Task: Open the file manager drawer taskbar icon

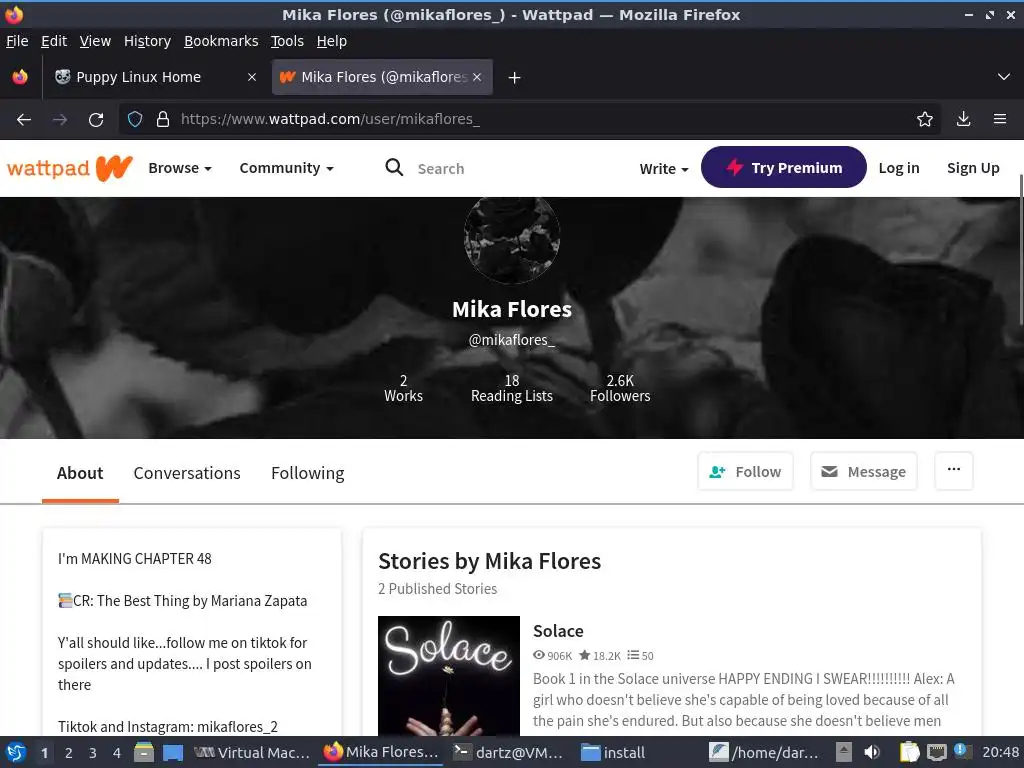Action: [x=144, y=752]
